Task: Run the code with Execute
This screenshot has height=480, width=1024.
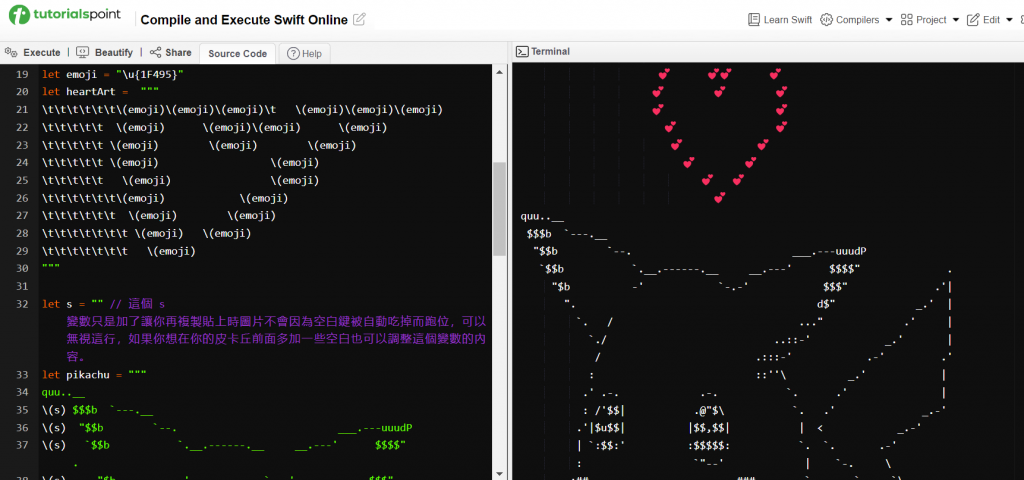Action: pyautogui.click(x=33, y=52)
